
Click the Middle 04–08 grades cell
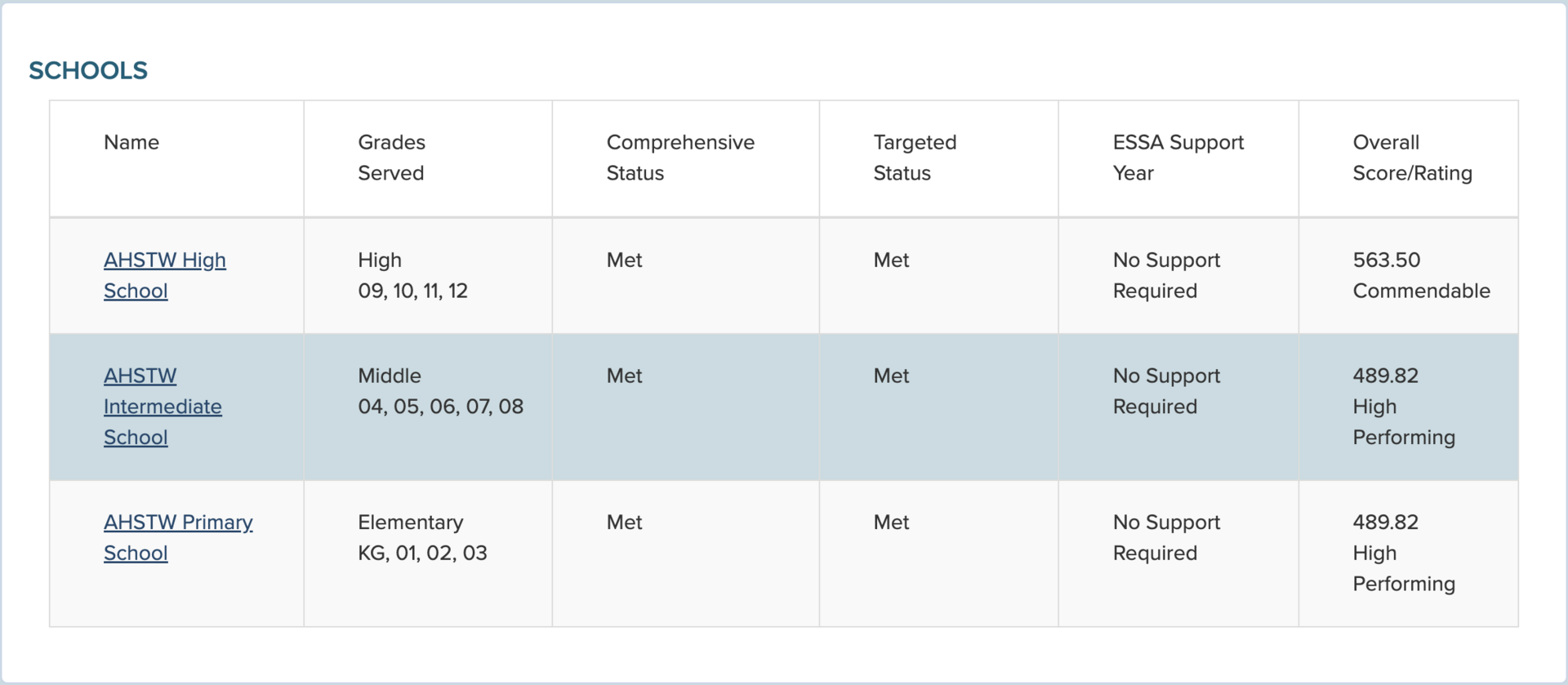pos(440,391)
